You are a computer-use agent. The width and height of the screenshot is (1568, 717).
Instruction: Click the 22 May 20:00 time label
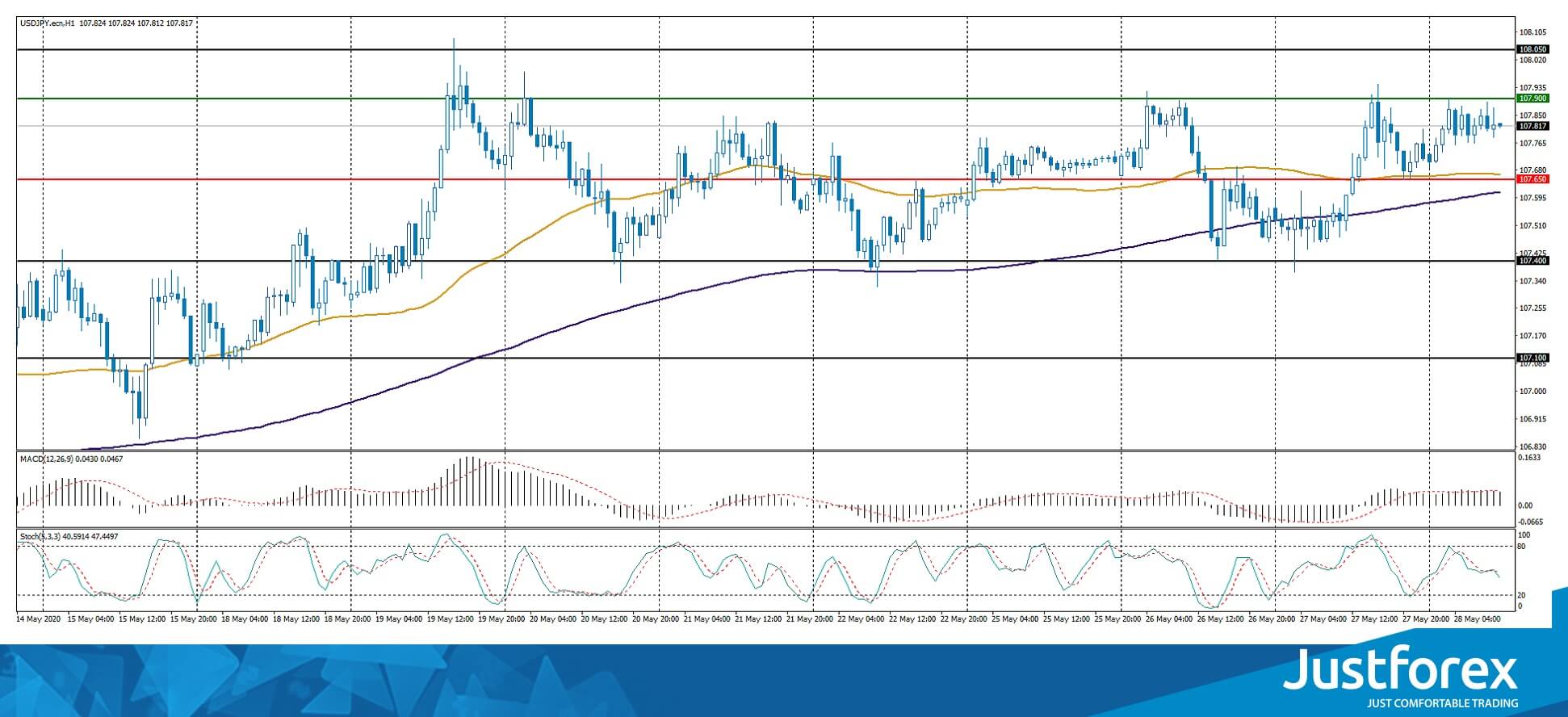[x=964, y=618]
